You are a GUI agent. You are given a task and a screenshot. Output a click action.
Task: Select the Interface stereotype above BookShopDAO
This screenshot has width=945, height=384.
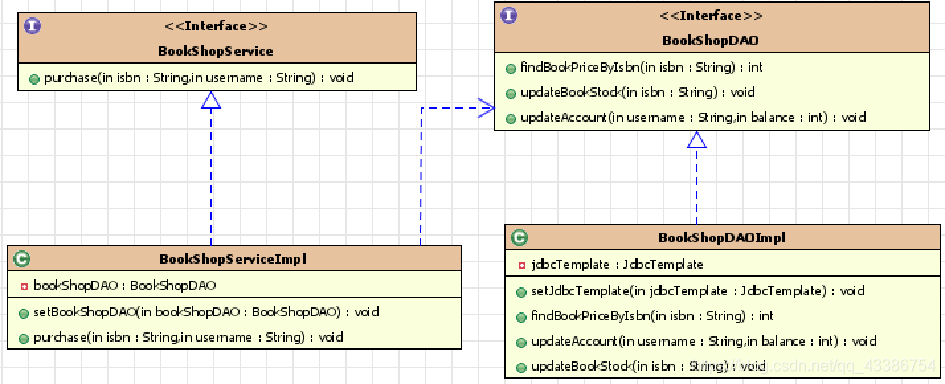click(710, 16)
